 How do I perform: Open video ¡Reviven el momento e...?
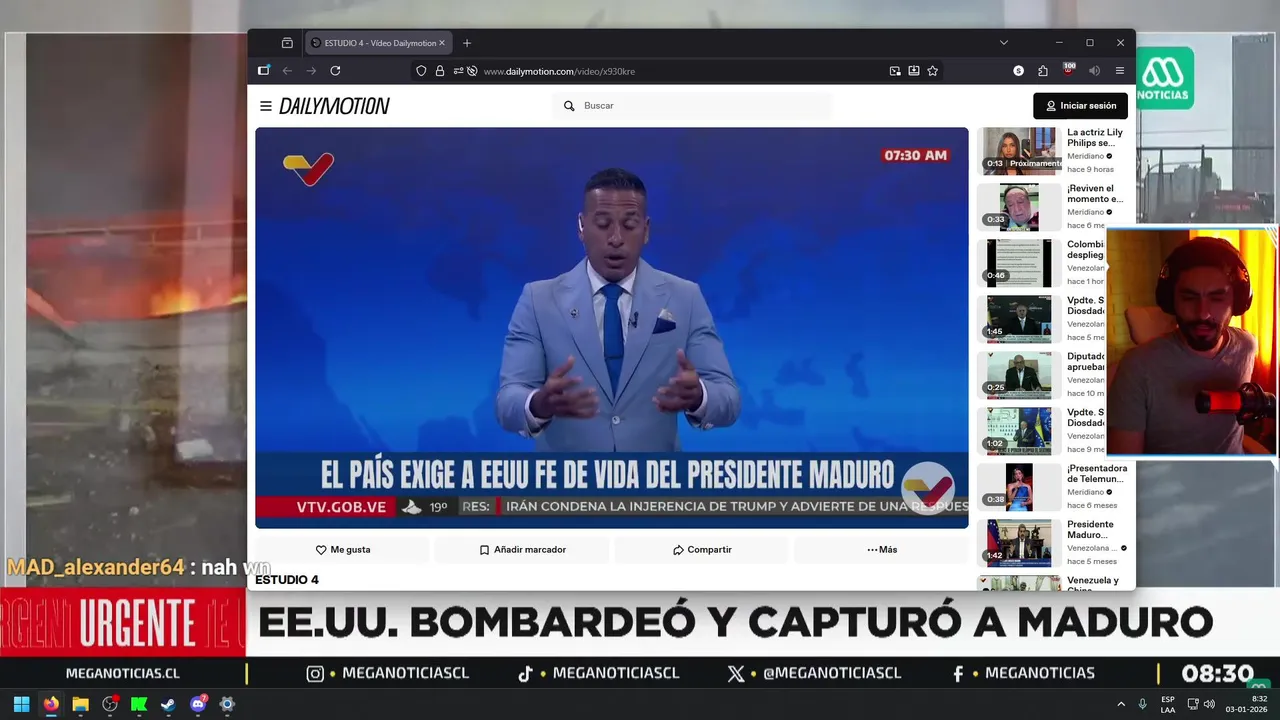point(1095,194)
